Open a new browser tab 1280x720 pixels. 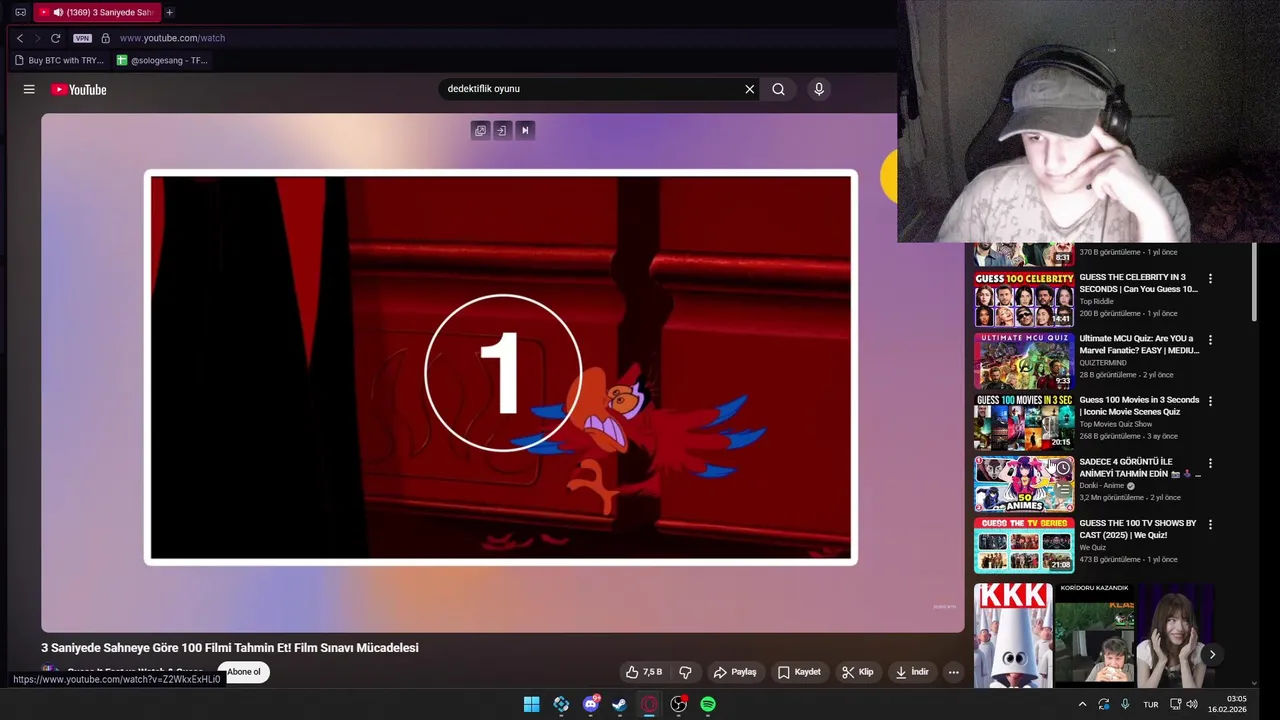pos(169,12)
